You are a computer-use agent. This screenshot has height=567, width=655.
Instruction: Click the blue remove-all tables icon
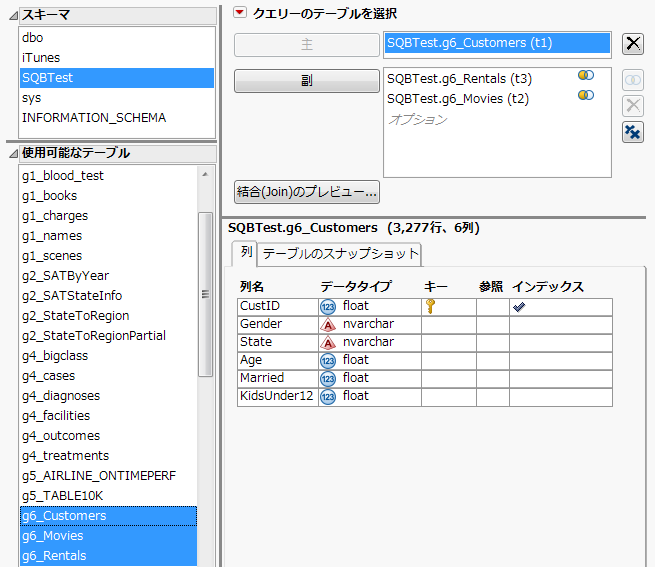coord(633,132)
